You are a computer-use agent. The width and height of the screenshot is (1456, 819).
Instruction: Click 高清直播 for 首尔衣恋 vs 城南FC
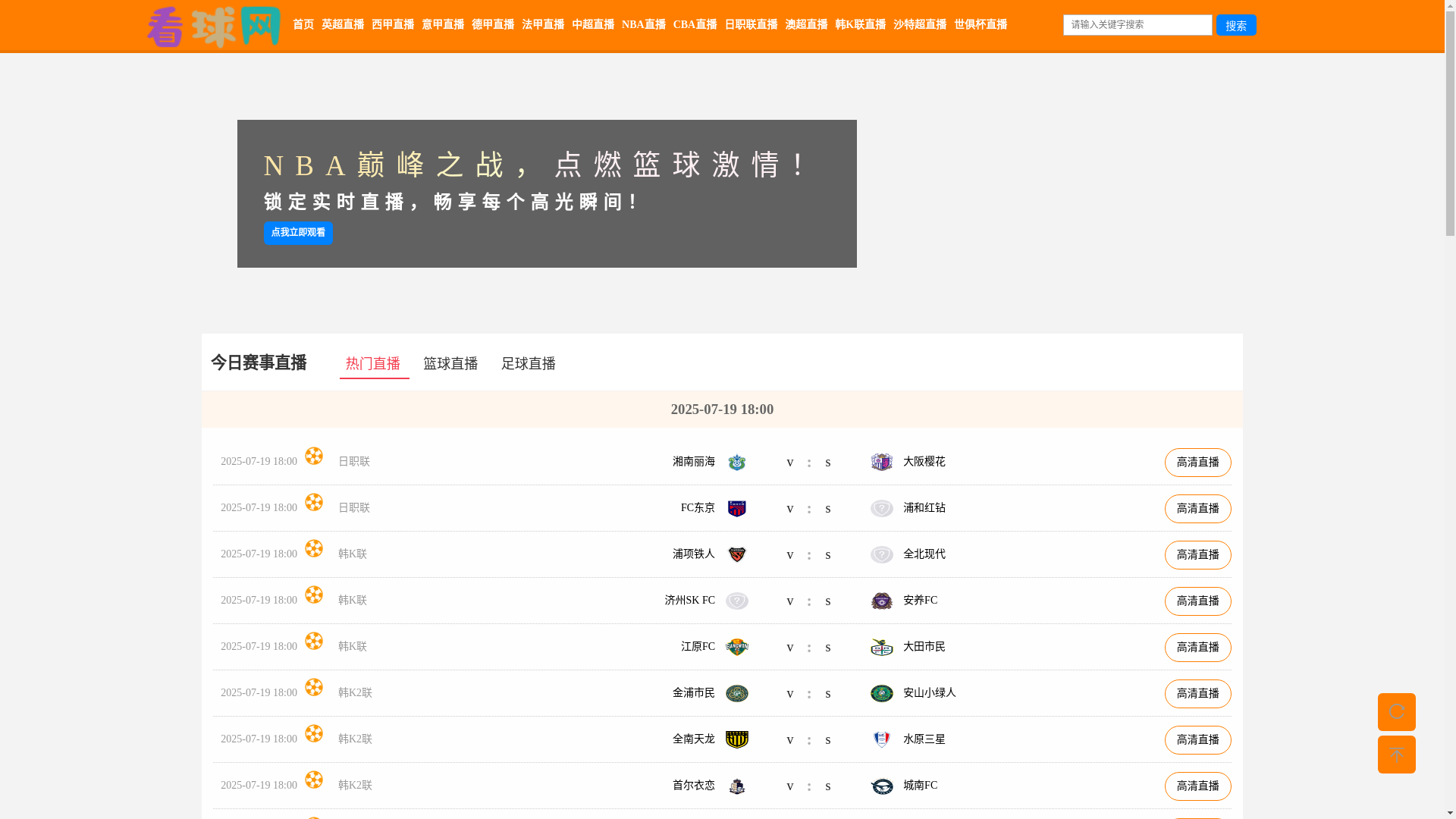pos(1198,786)
